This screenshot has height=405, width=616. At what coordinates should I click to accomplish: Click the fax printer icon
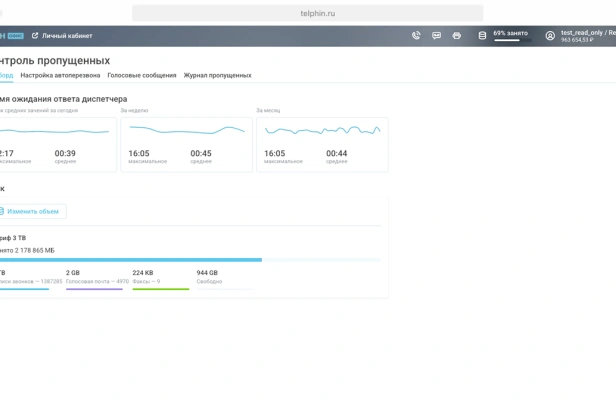456,36
